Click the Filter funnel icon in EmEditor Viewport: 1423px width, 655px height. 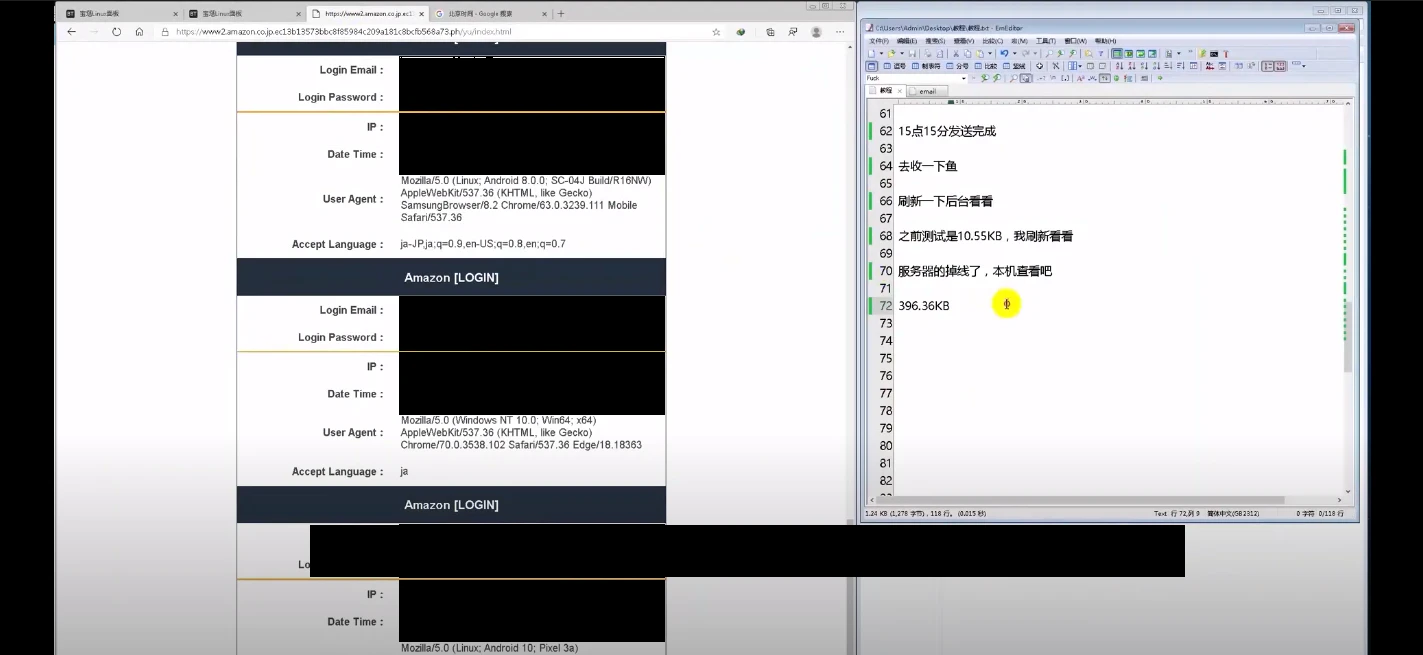tap(1101, 54)
